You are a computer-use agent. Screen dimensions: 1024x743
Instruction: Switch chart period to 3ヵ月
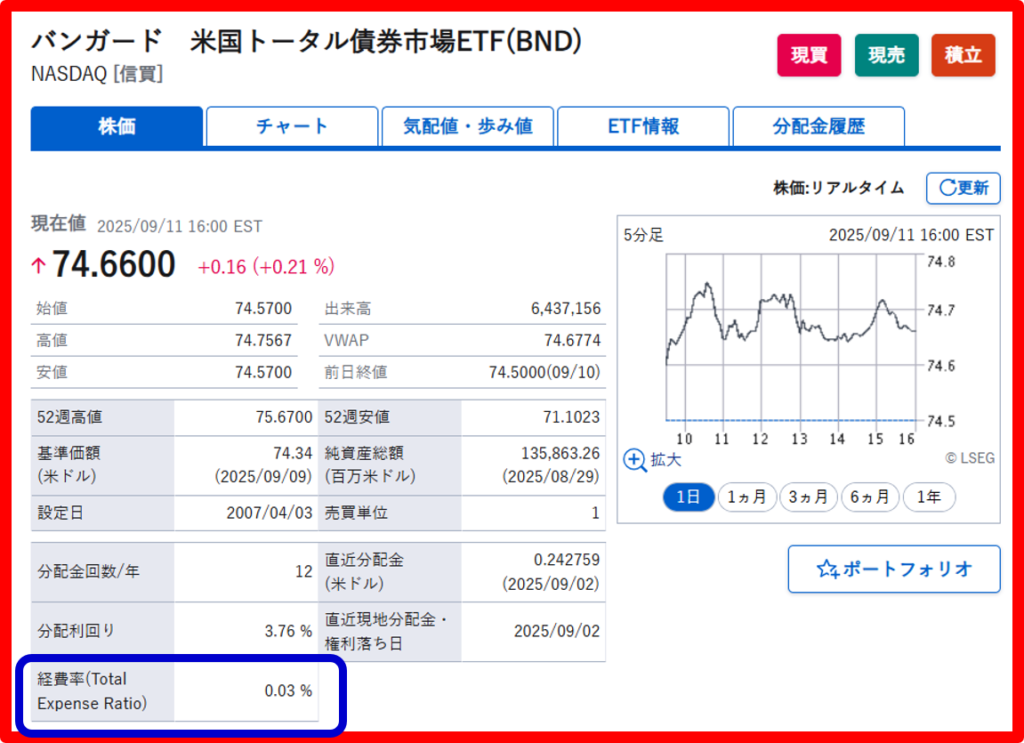808,498
